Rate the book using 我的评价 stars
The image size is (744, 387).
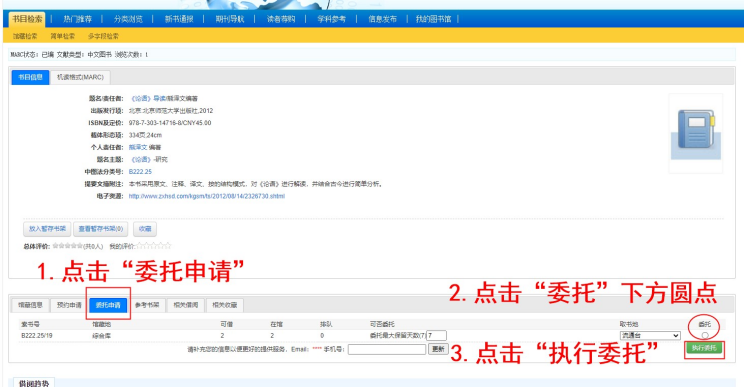pos(153,246)
